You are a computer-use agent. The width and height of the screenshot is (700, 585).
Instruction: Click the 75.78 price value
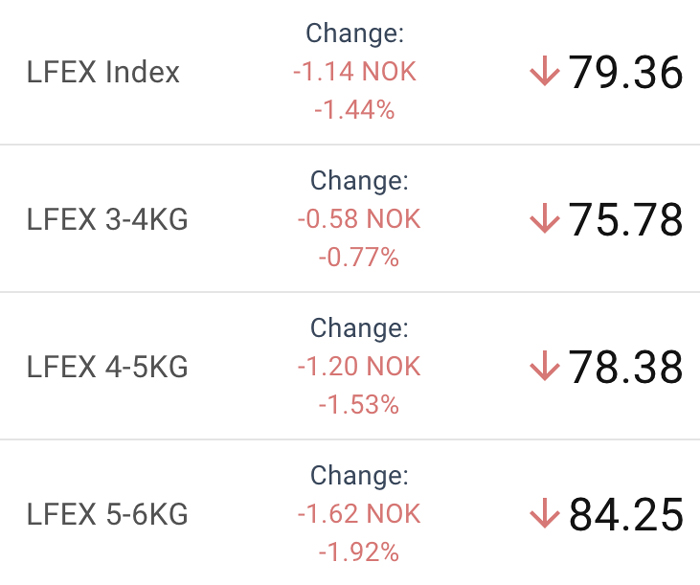coord(625,219)
